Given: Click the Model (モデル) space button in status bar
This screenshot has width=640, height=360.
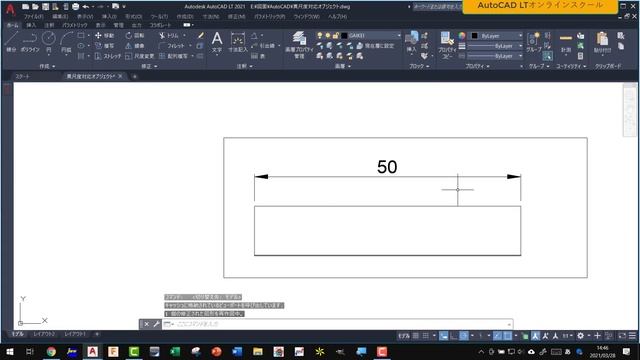Looking at the screenshot, I should coord(404,336).
